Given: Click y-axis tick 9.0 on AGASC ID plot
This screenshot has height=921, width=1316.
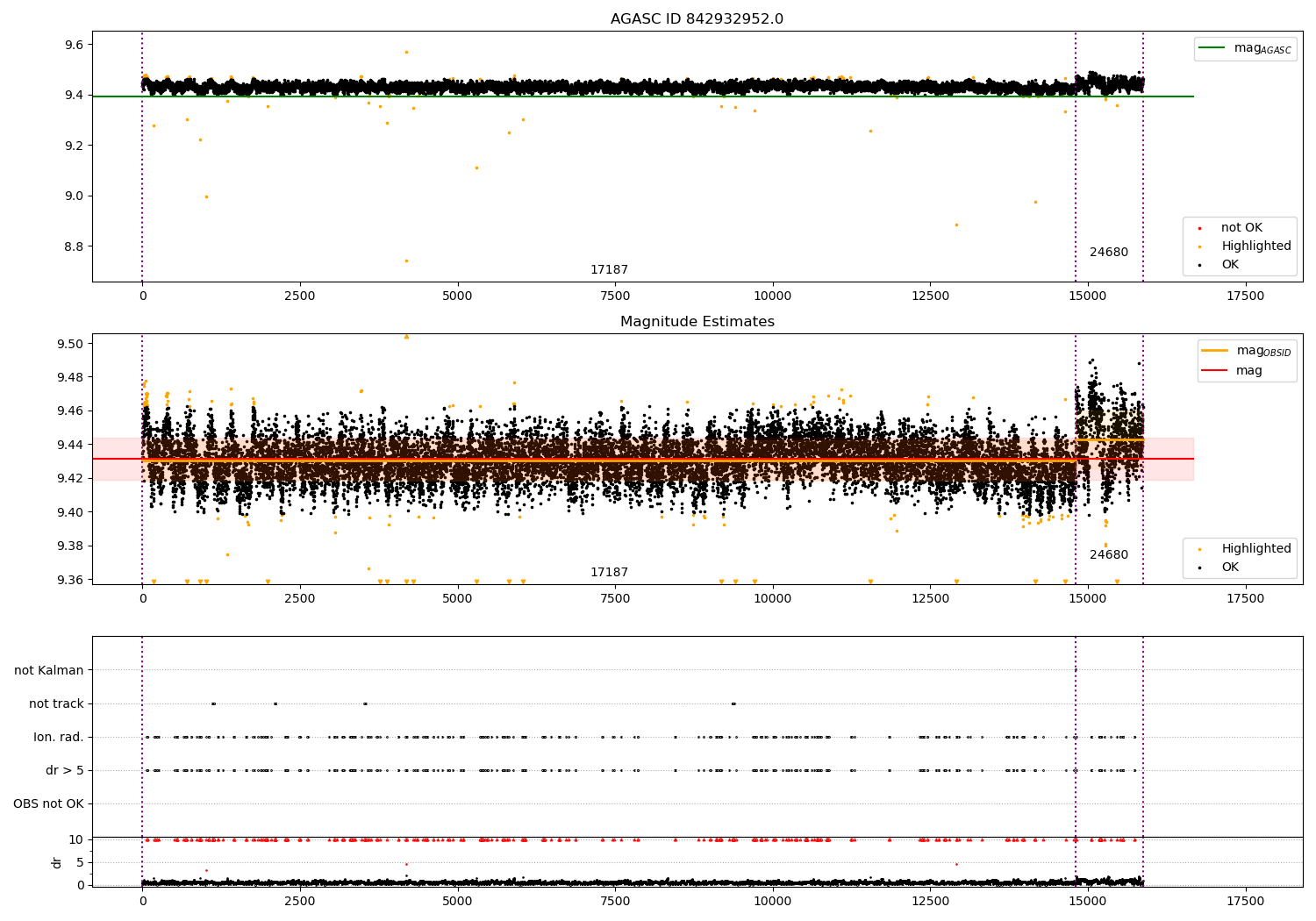Looking at the screenshot, I should [73, 196].
